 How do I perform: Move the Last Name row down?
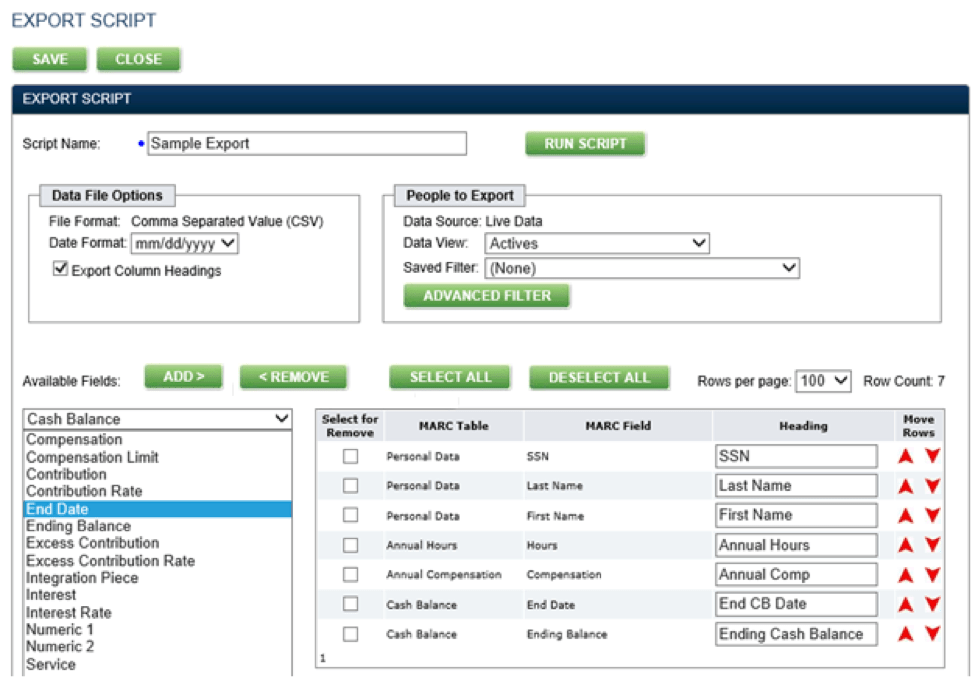tap(932, 485)
